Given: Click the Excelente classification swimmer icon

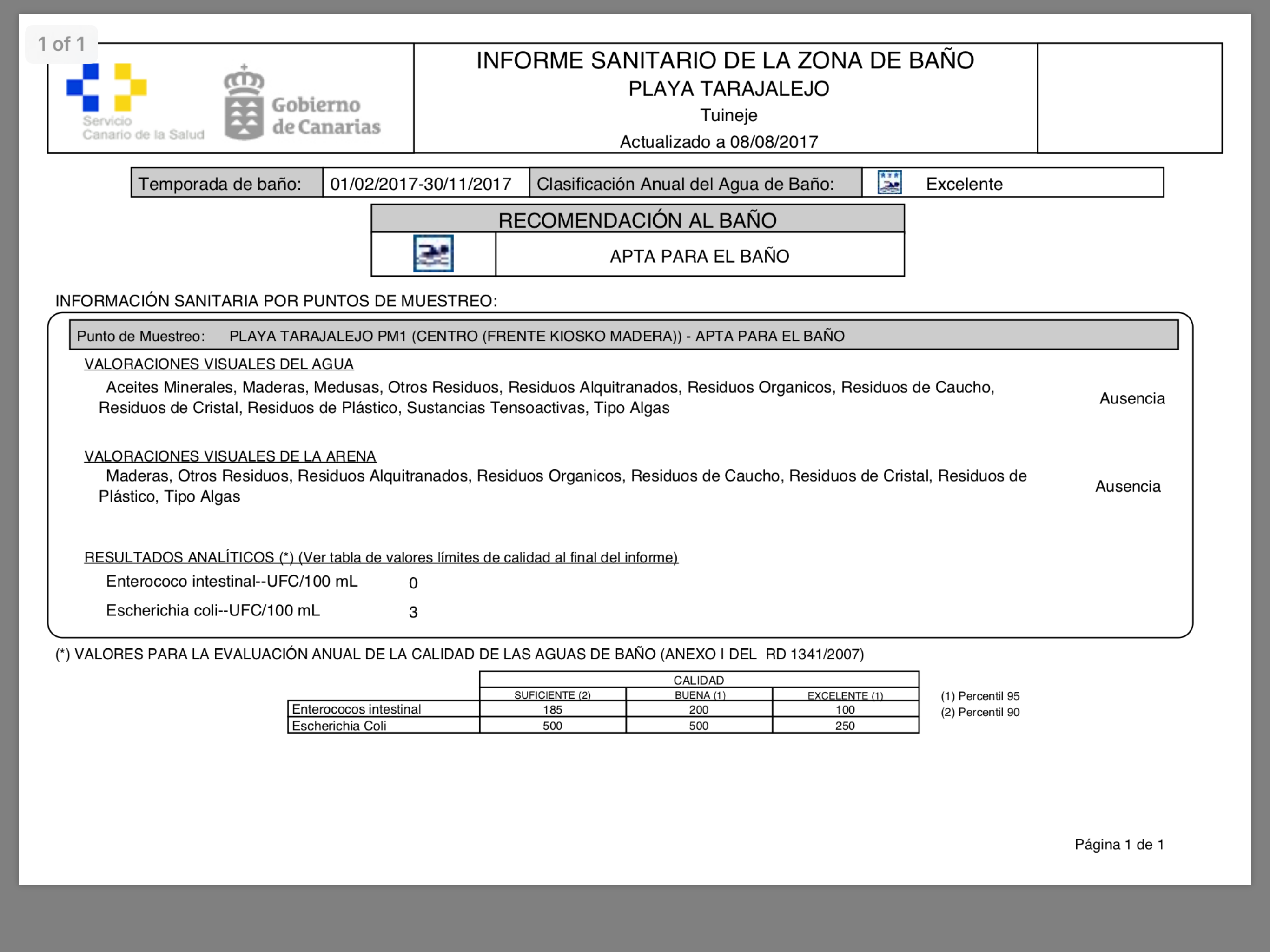Looking at the screenshot, I should coord(889,183).
